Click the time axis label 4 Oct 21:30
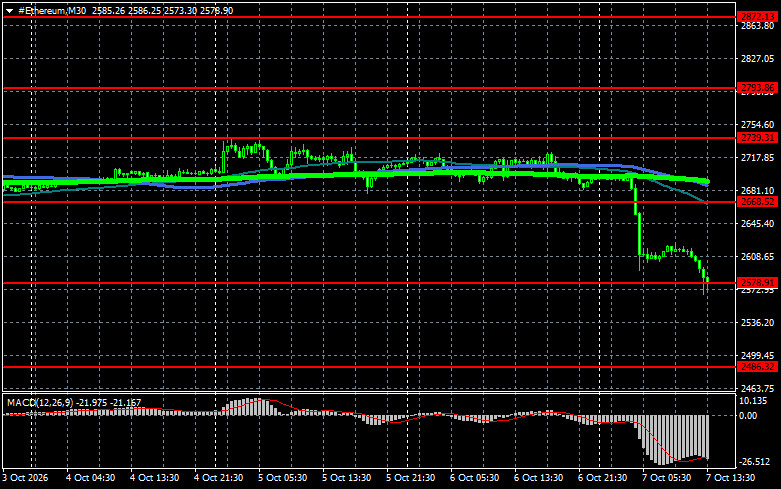The image size is (781, 489). pyautogui.click(x=219, y=478)
